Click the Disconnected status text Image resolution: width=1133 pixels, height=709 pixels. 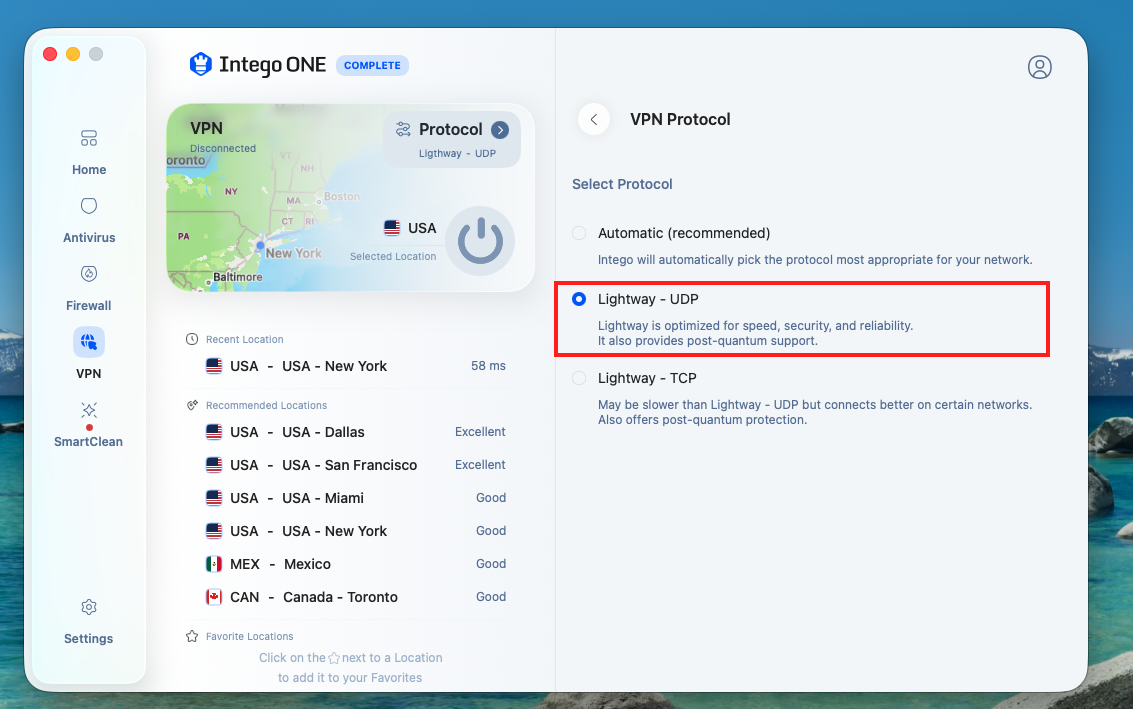pyautogui.click(x=223, y=148)
